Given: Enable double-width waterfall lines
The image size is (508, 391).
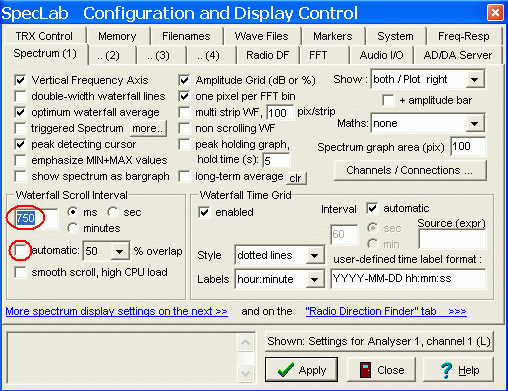Looking at the screenshot, I should 21,96.
